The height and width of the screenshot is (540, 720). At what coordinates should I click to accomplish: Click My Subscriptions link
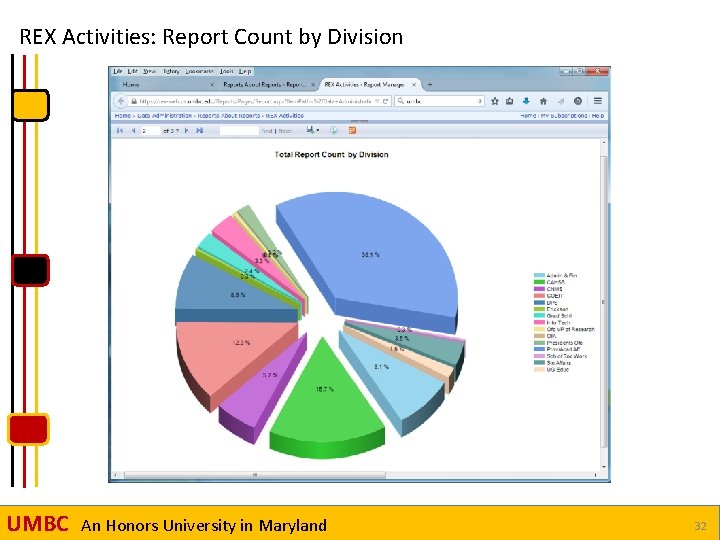coord(563,116)
